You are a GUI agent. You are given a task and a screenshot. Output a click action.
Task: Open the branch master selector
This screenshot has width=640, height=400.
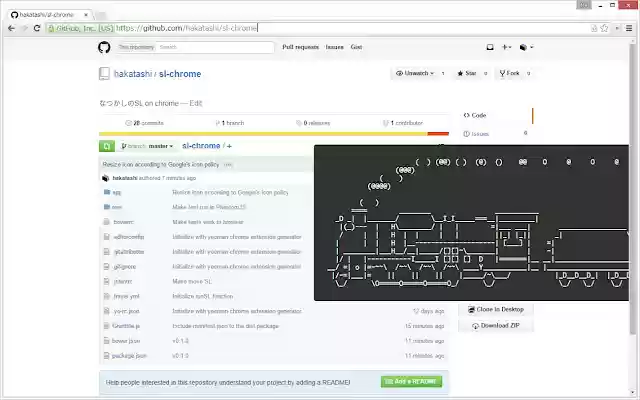pos(147,146)
